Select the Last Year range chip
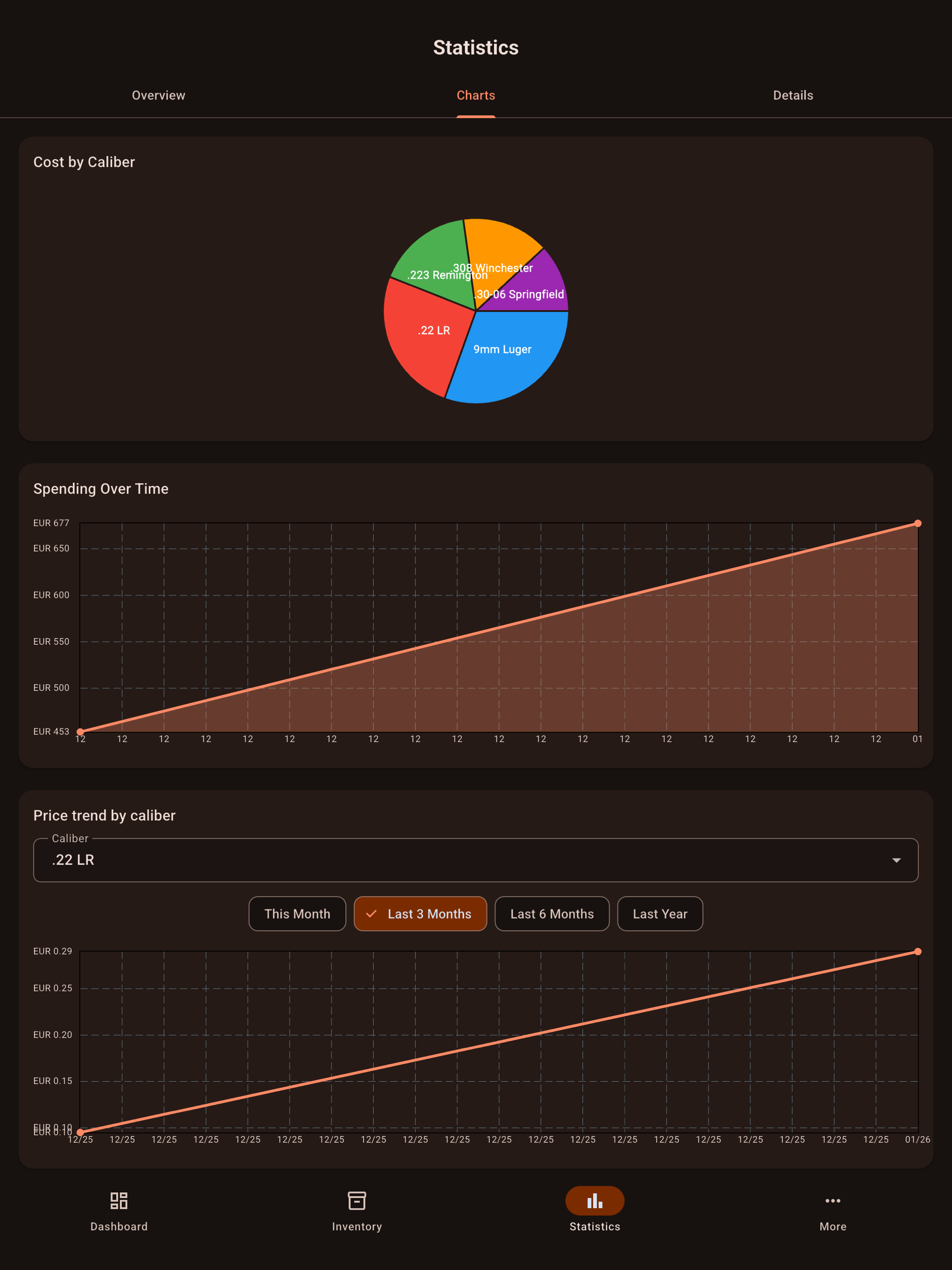Image resolution: width=952 pixels, height=1270 pixels. 660,913
